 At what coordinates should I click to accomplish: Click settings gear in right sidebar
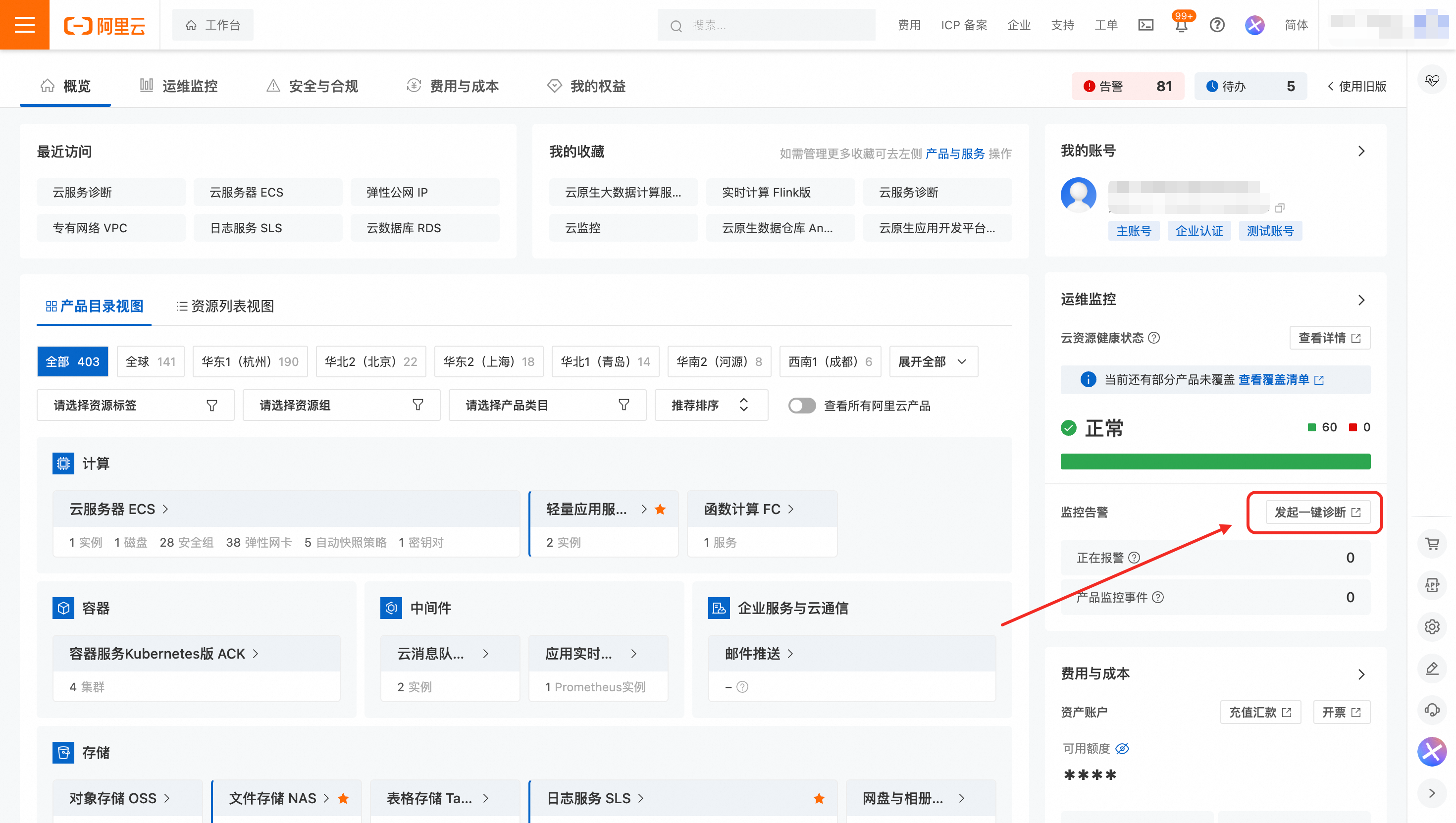tap(1432, 626)
